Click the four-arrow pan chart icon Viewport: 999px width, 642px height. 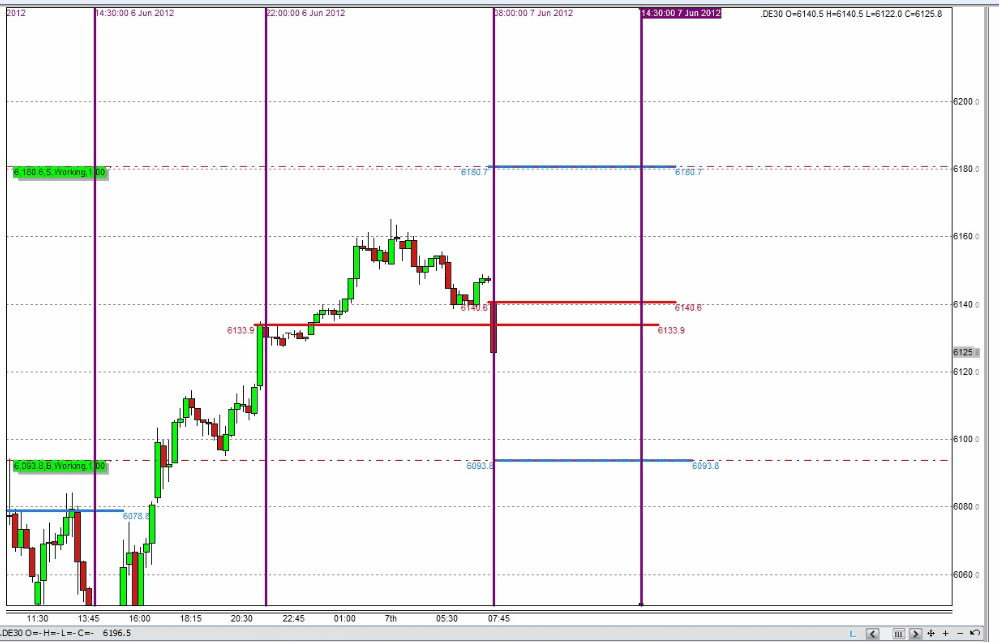coord(931,633)
